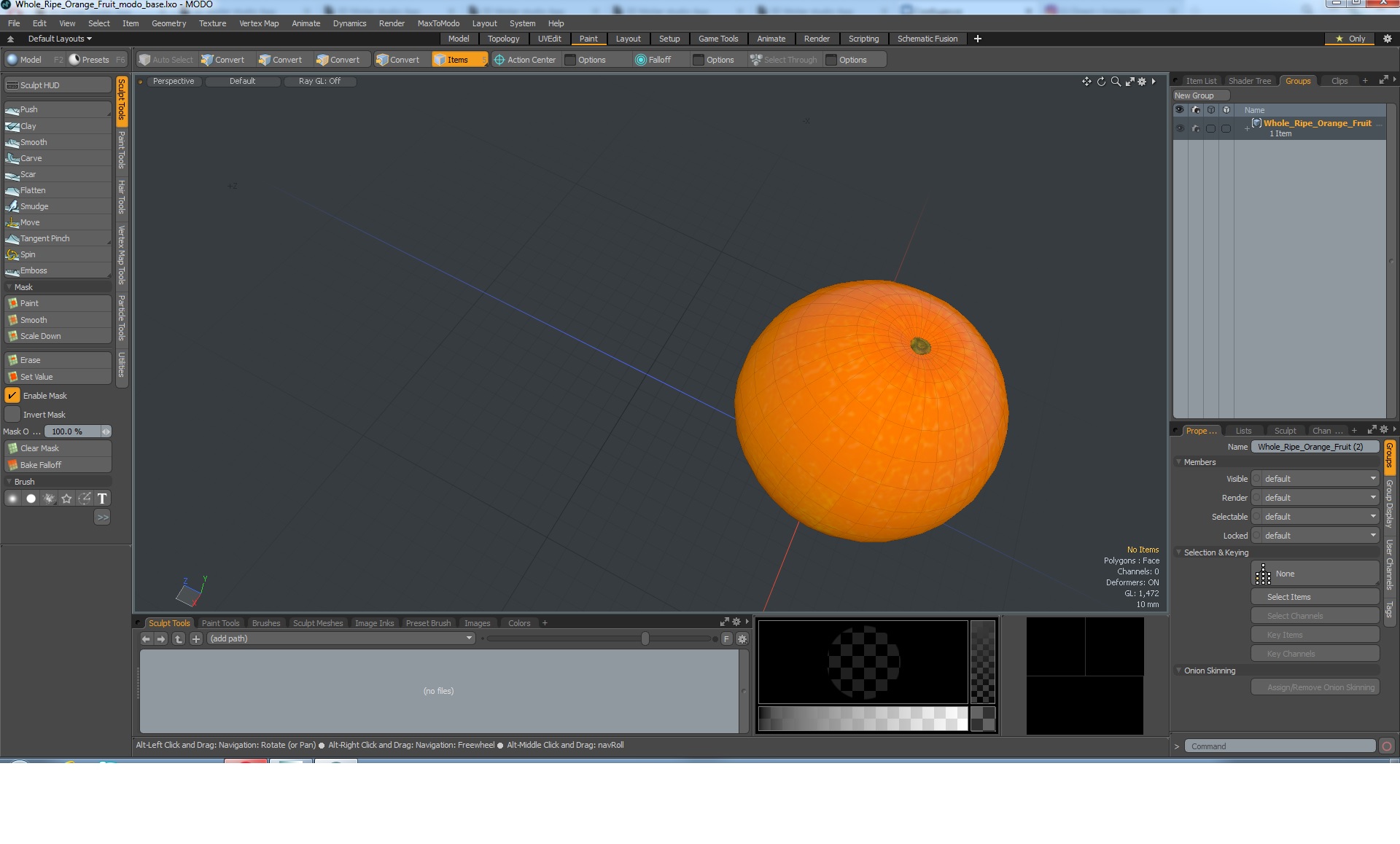
Task: Click the preset browser size slider
Action: click(x=645, y=638)
